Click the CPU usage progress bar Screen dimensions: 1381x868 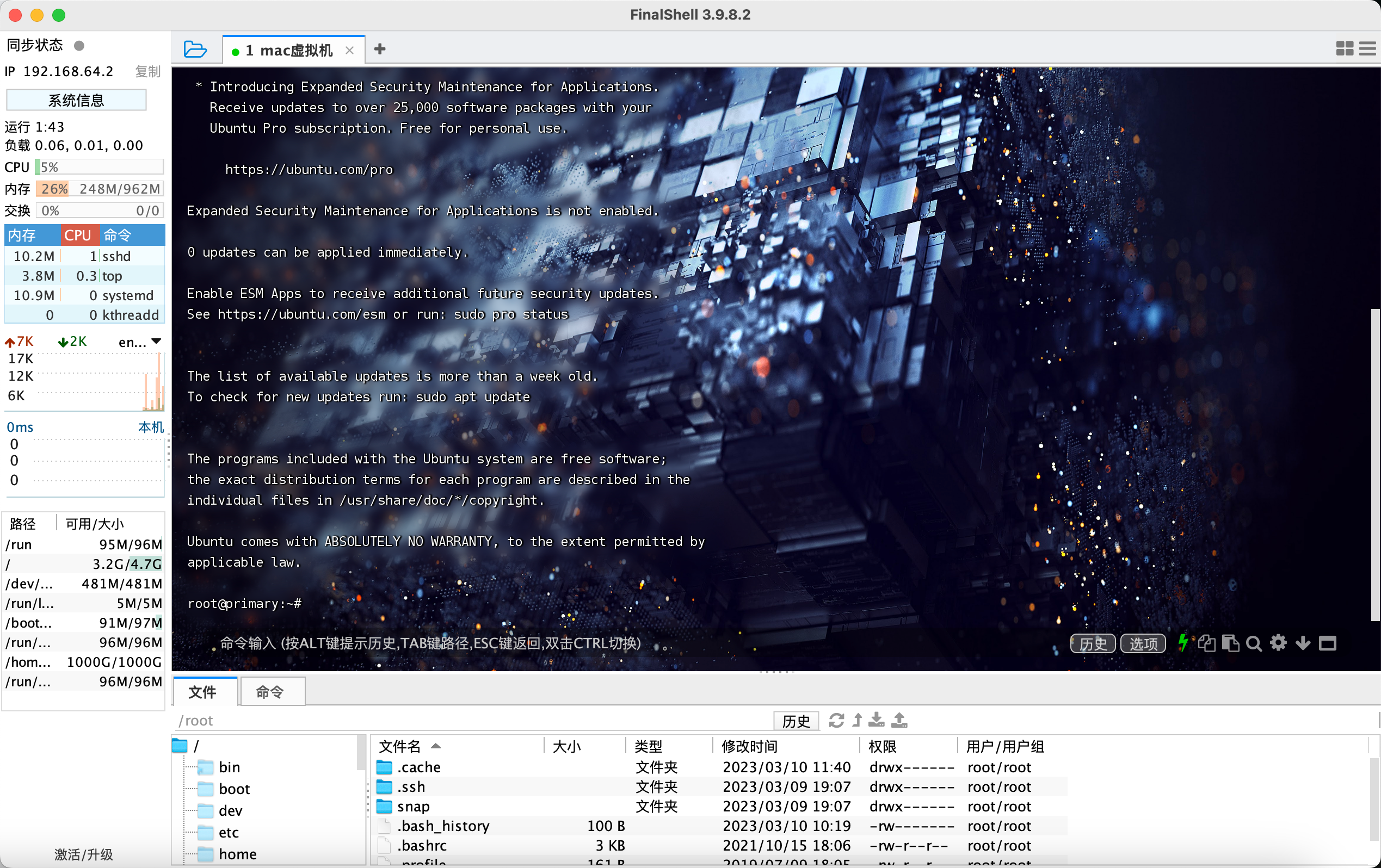tap(99, 167)
